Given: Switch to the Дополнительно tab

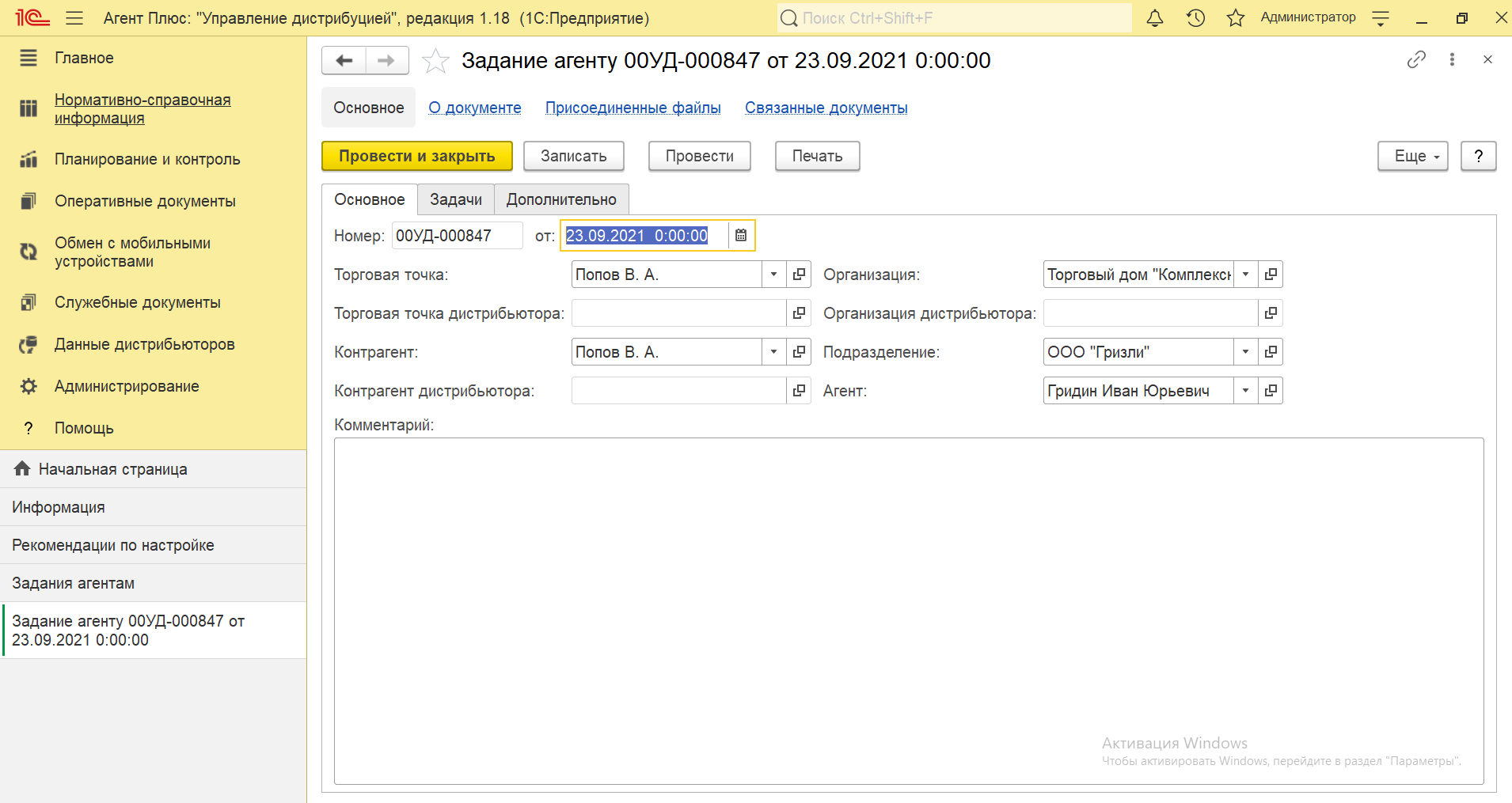Looking at the screenshot, I should 561,199.
